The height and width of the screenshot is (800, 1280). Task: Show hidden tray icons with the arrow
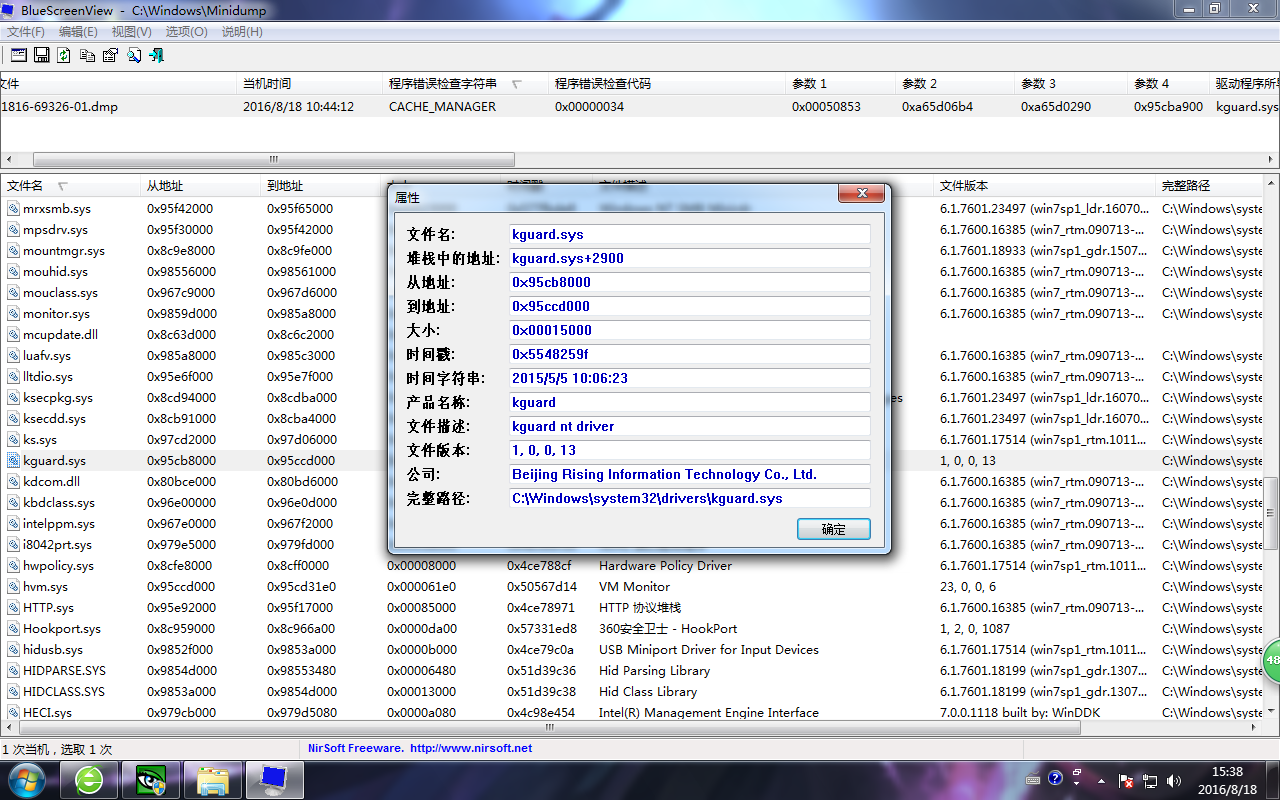(x=1101, y=780)
